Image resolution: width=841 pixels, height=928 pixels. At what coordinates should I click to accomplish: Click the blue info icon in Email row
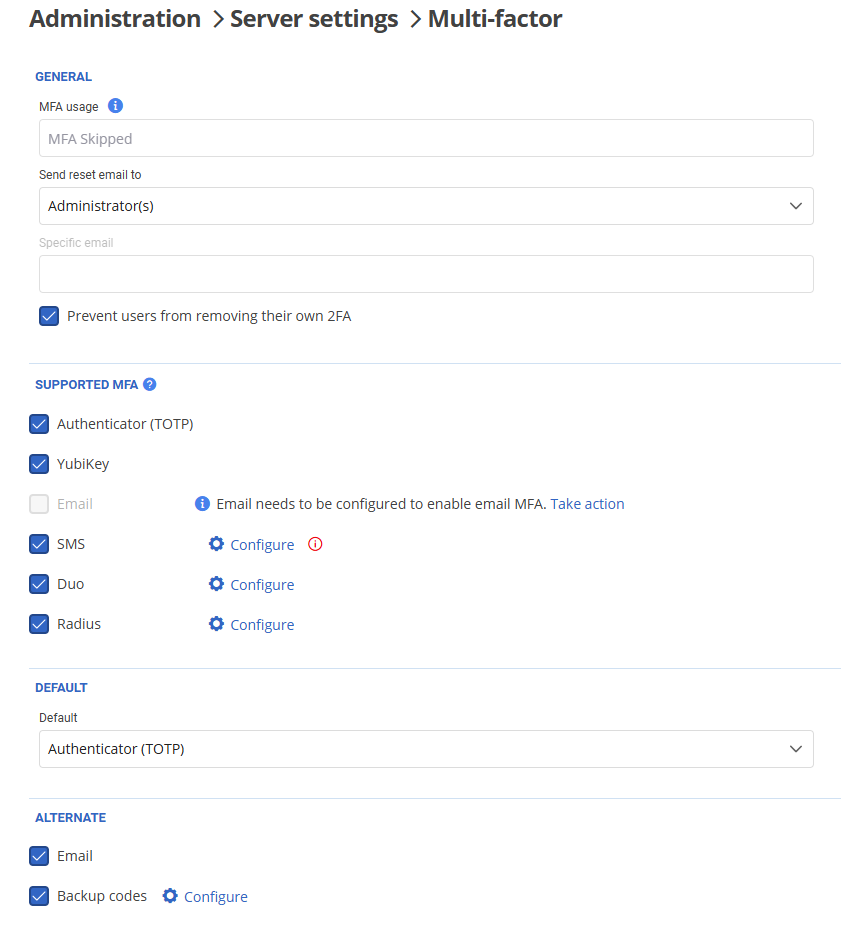click(202, 504)
